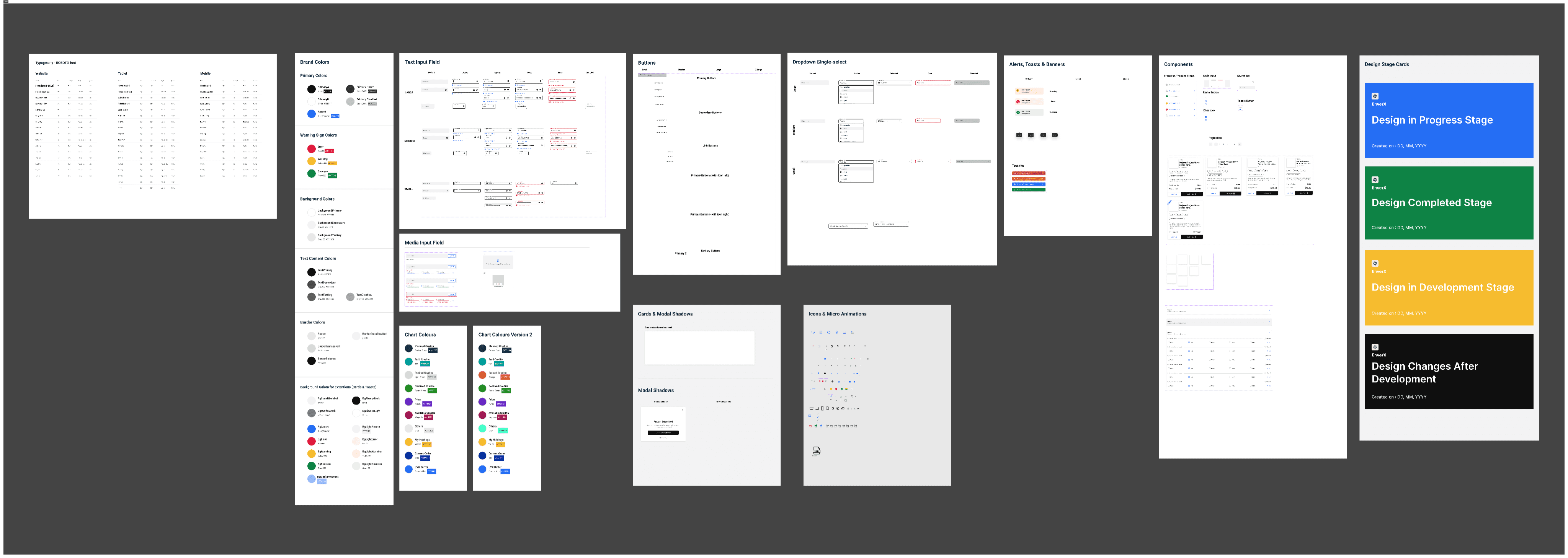Click the blue Accent color swatch

click(x=311, y=114)
